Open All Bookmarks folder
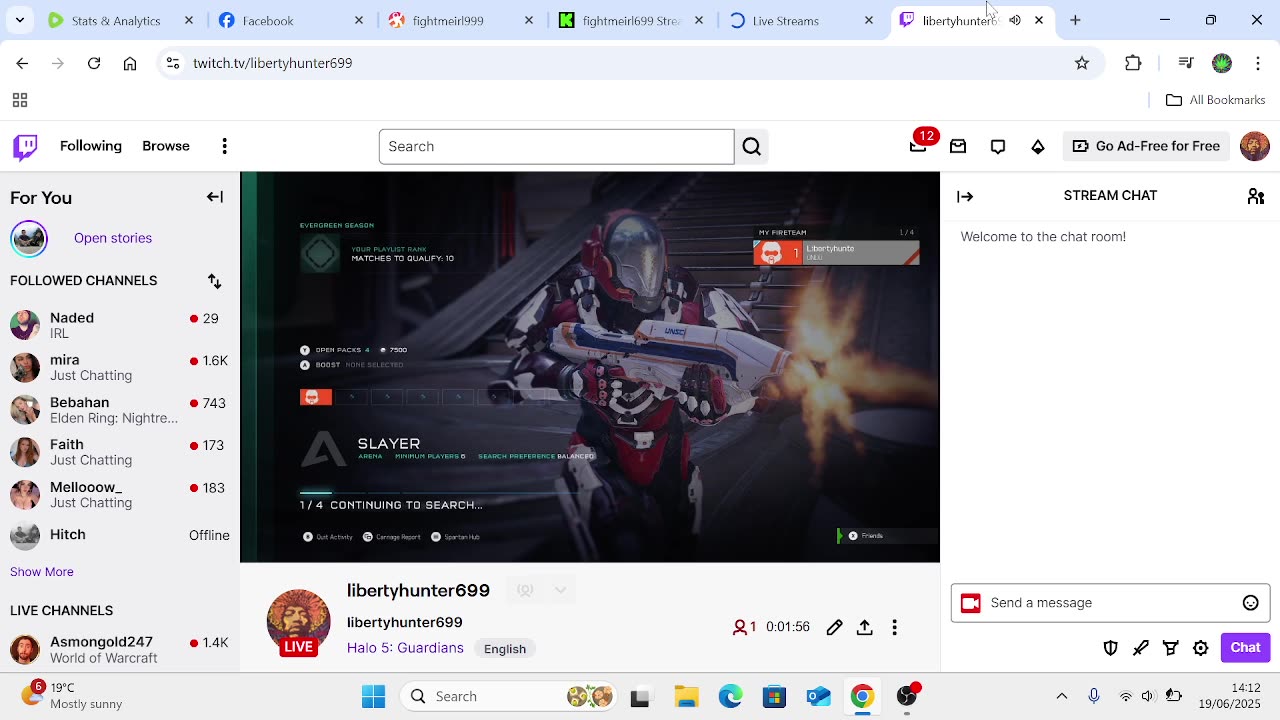 (1216, 100)
